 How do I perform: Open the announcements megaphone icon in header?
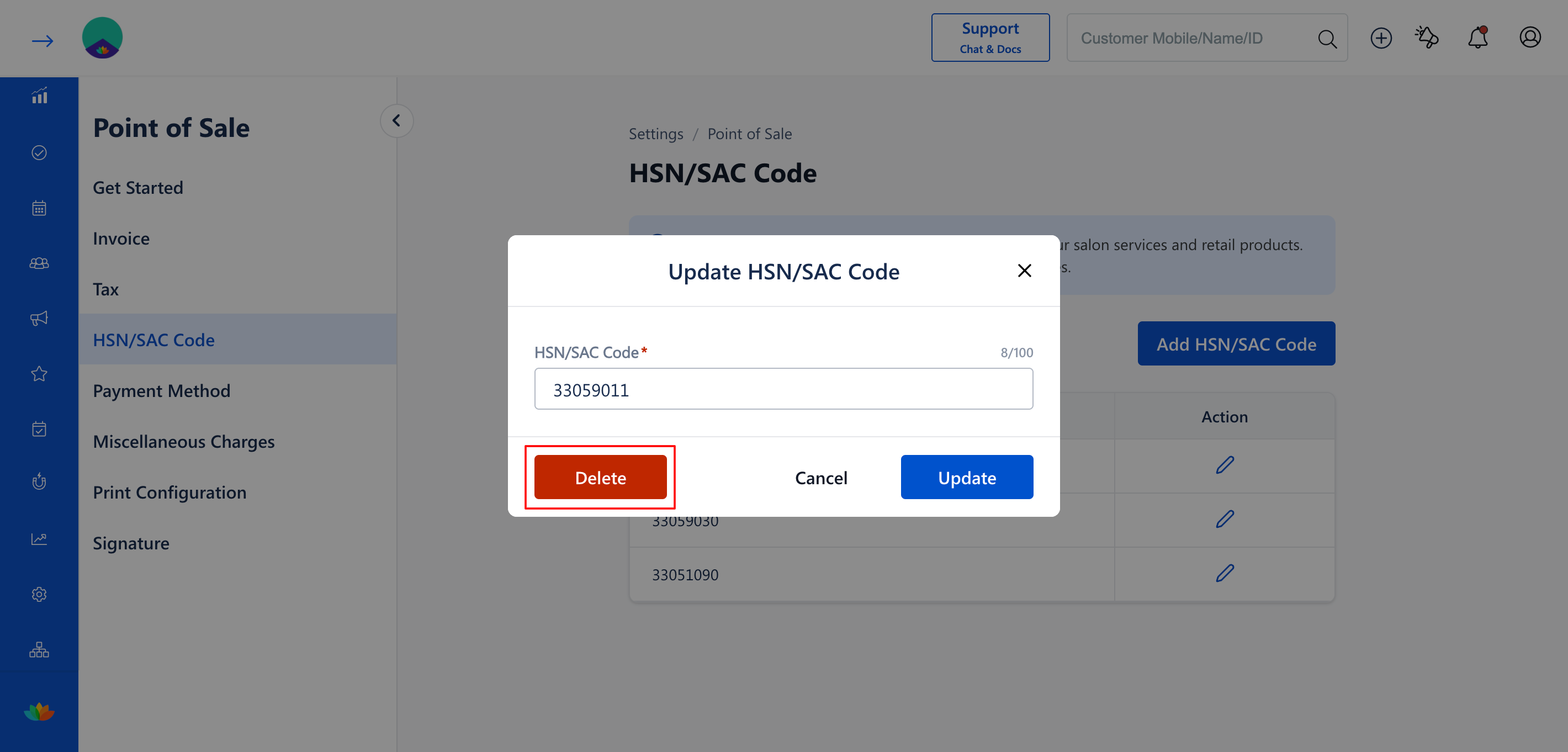(1427, 38)
